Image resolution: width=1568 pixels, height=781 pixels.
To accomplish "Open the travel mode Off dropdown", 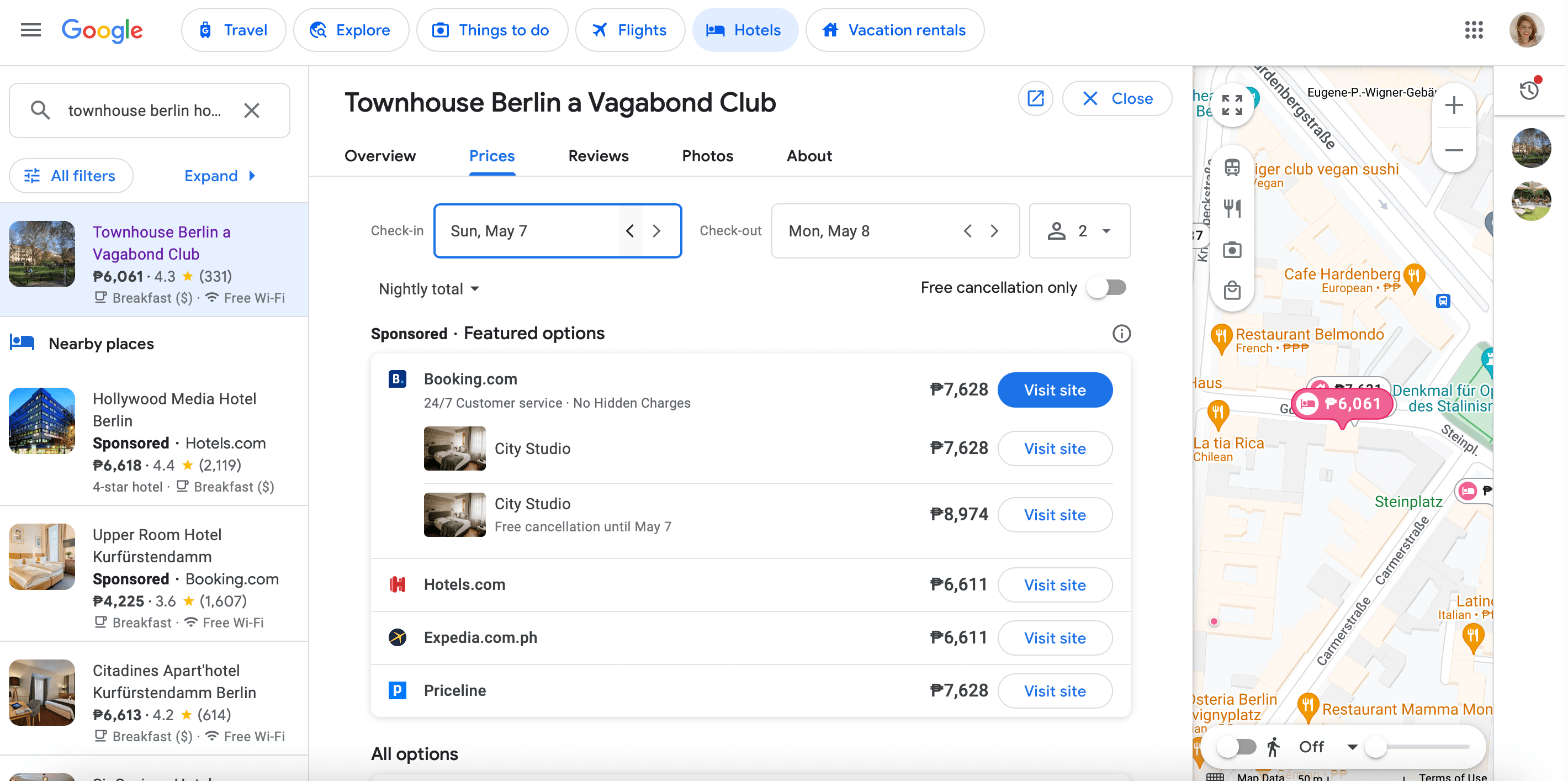I will click(1328, 746).
